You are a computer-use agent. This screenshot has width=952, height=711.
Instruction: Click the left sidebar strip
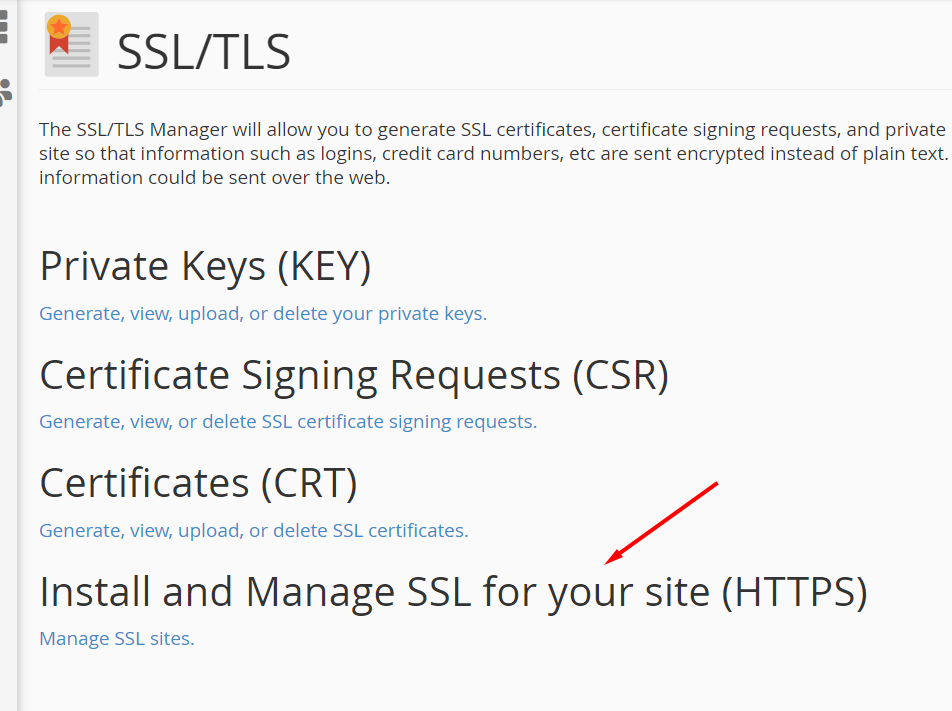pyautogui.click(x=8, y=355)
